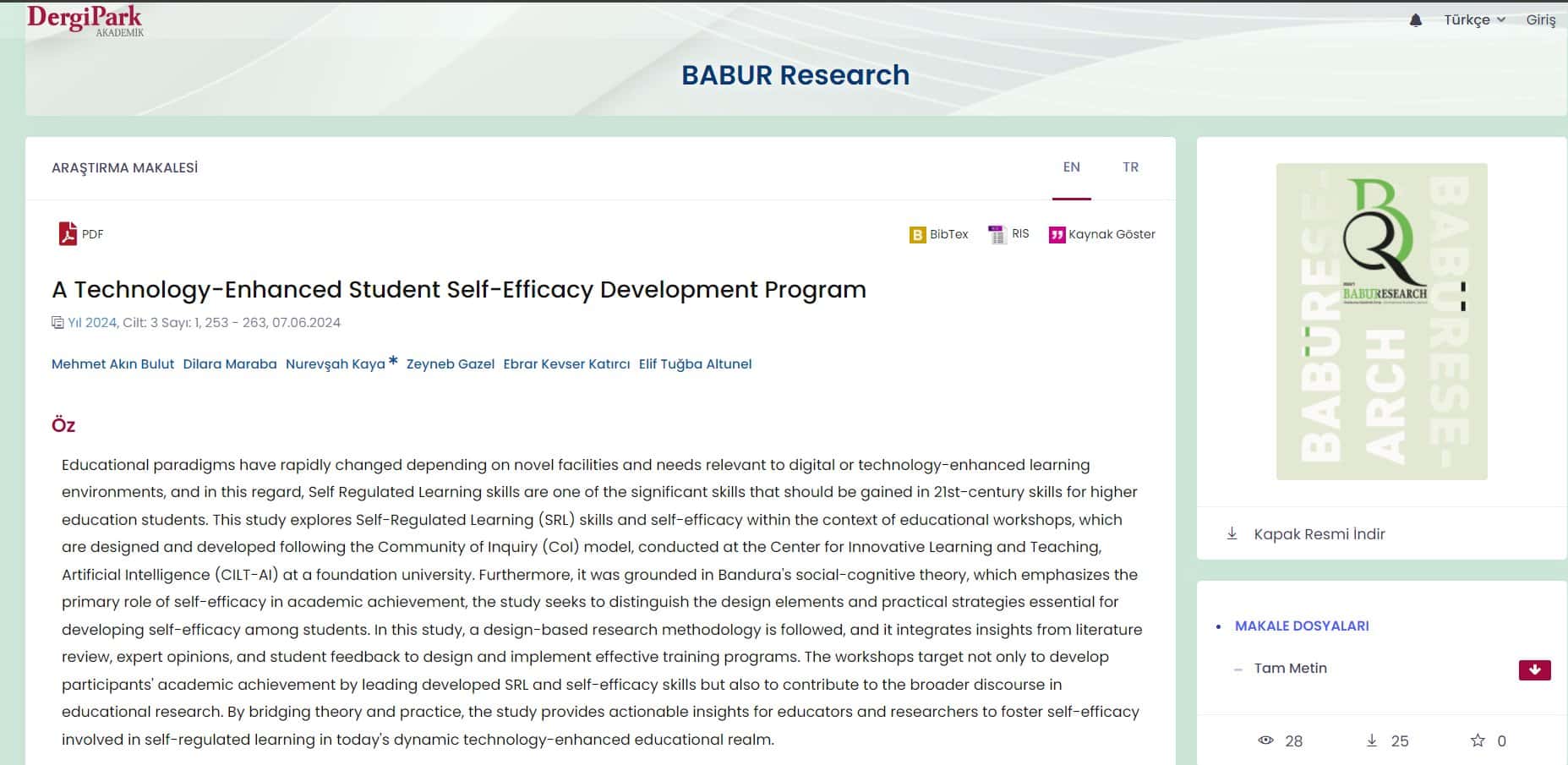Click the eye views icon
1568x765 pixels.
pyautogui.click(x=1265, y=740)
